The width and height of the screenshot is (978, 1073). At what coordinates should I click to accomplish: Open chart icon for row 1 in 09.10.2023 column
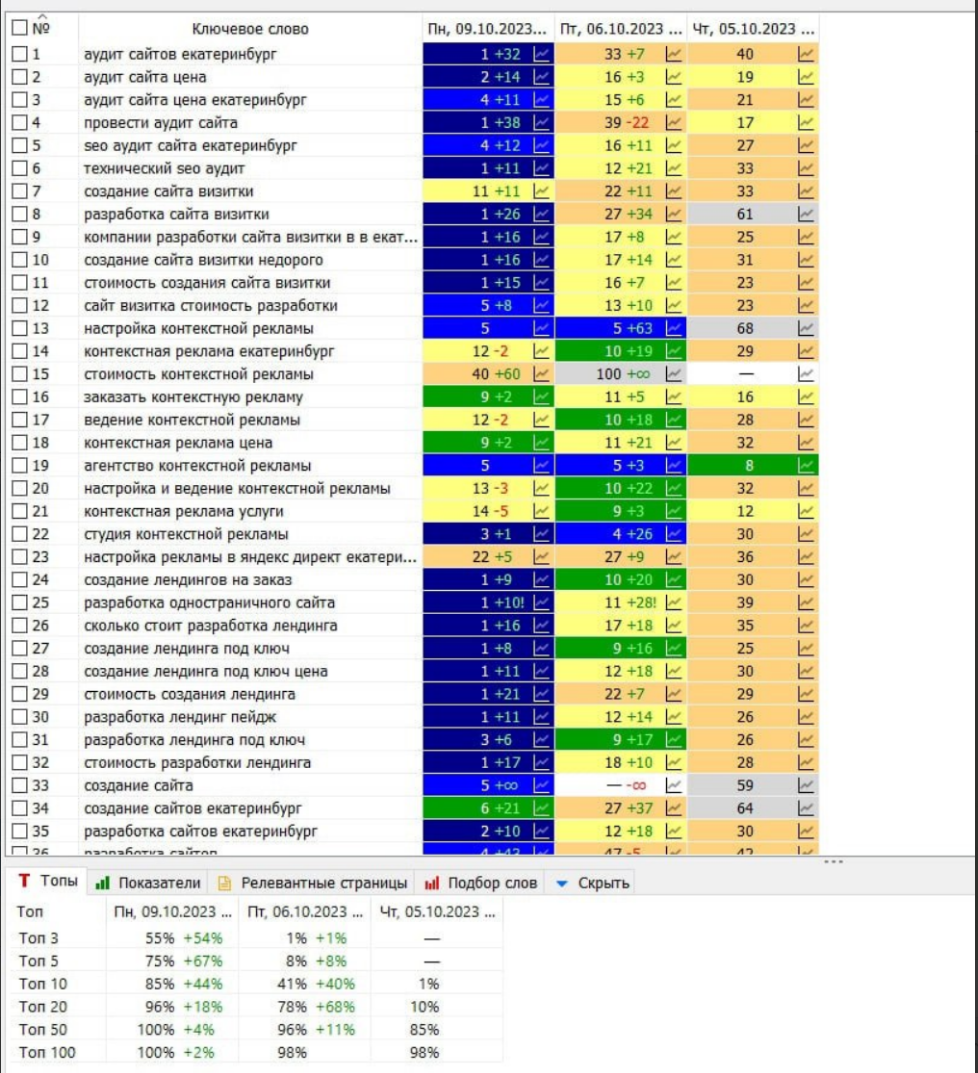[x=542, y=54]
